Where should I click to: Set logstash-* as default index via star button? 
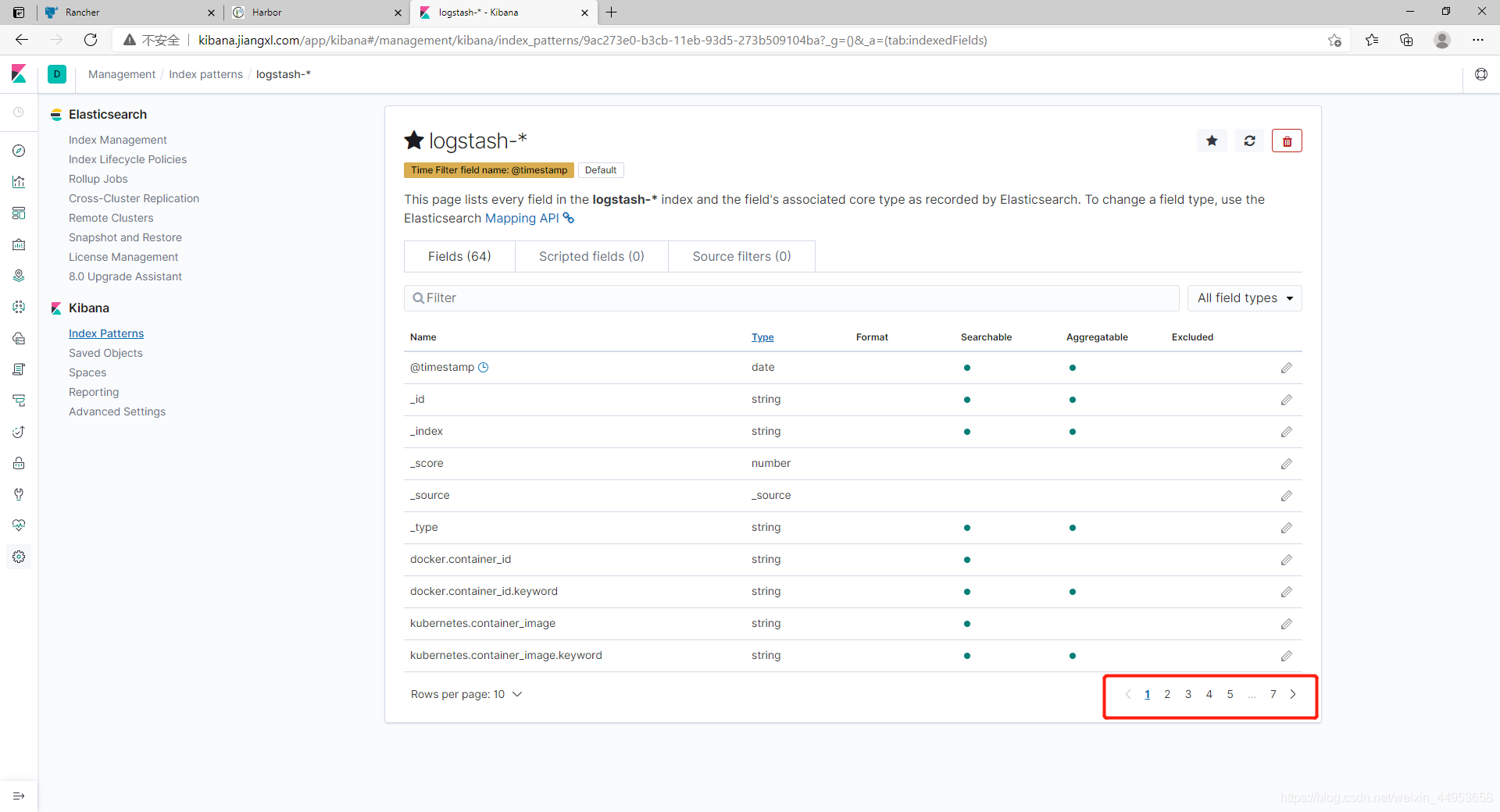pyautogui.click(x=1212, y=141)
